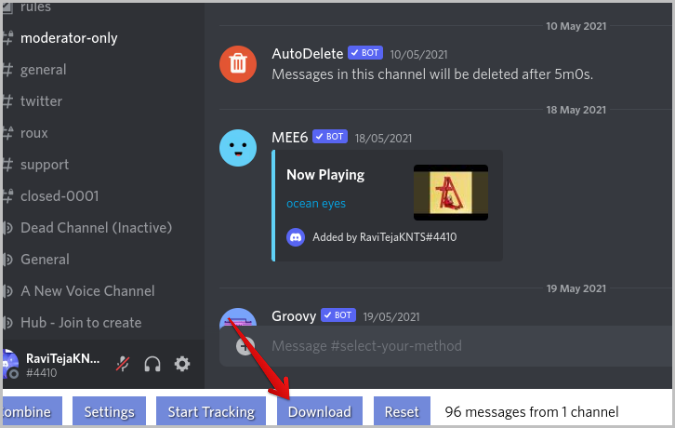Click AutoDelete bot trash avatar
Screen dimensions: 675x428
(x=238, y=64)
